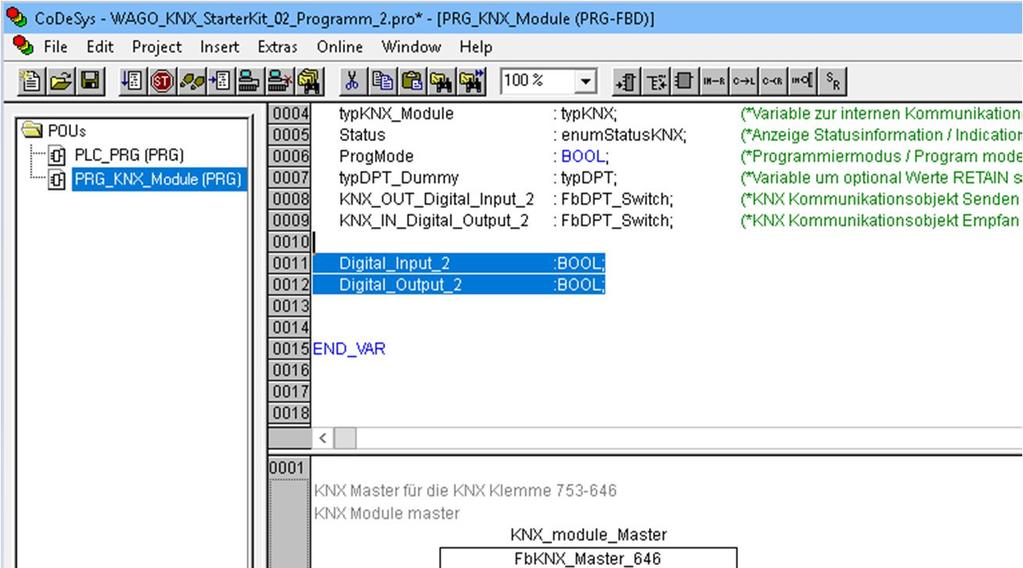Click the blue BOOL type of ProgMode

tap(583, 157)
